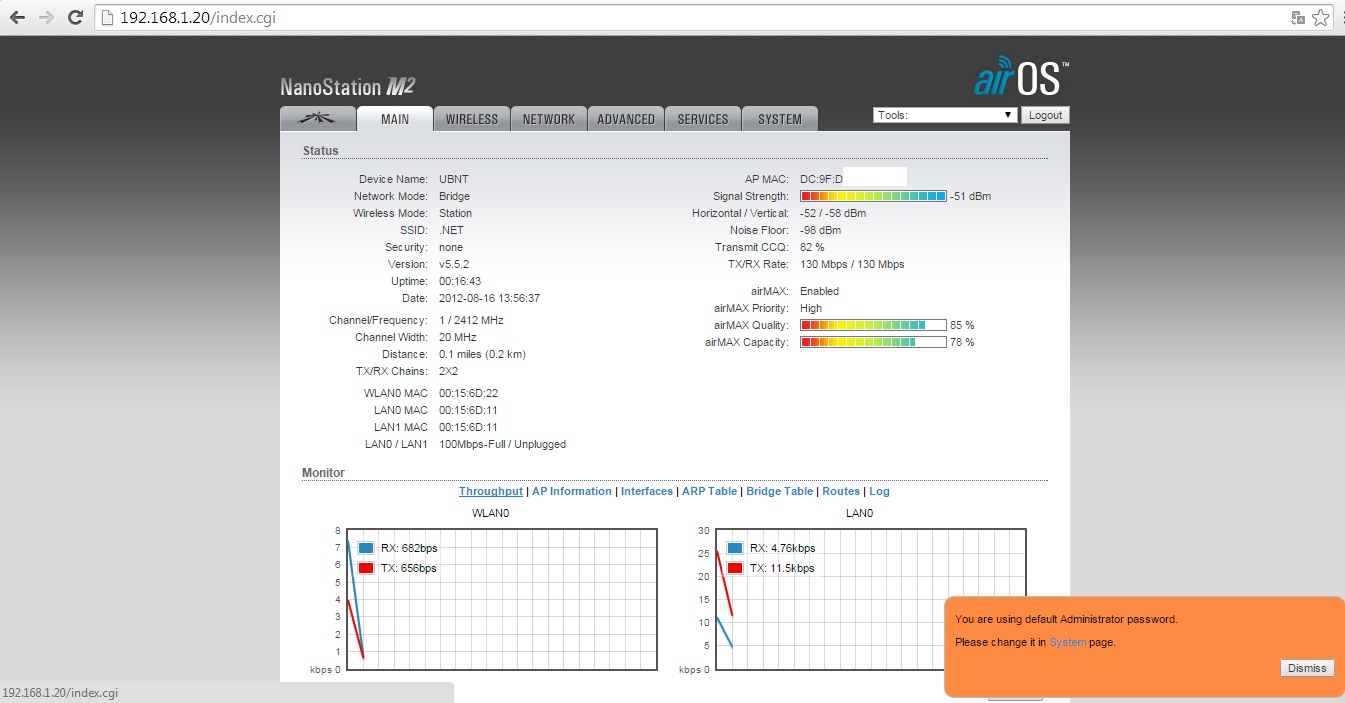Expand the Tools dropdown
The height and width of the screenshot is (703, 1345).
coord(945,115)
